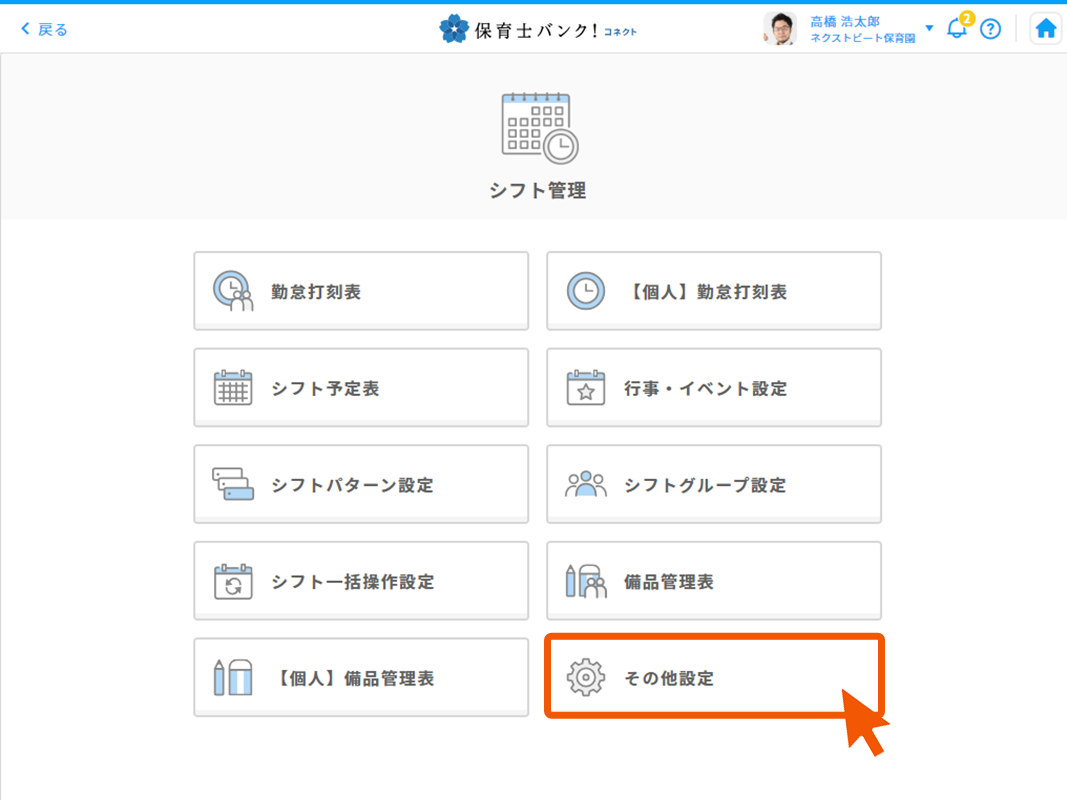Go back using 戻る link
Image resolution: width=1067 pixels, height=800 pixels.
click(45, 29)
